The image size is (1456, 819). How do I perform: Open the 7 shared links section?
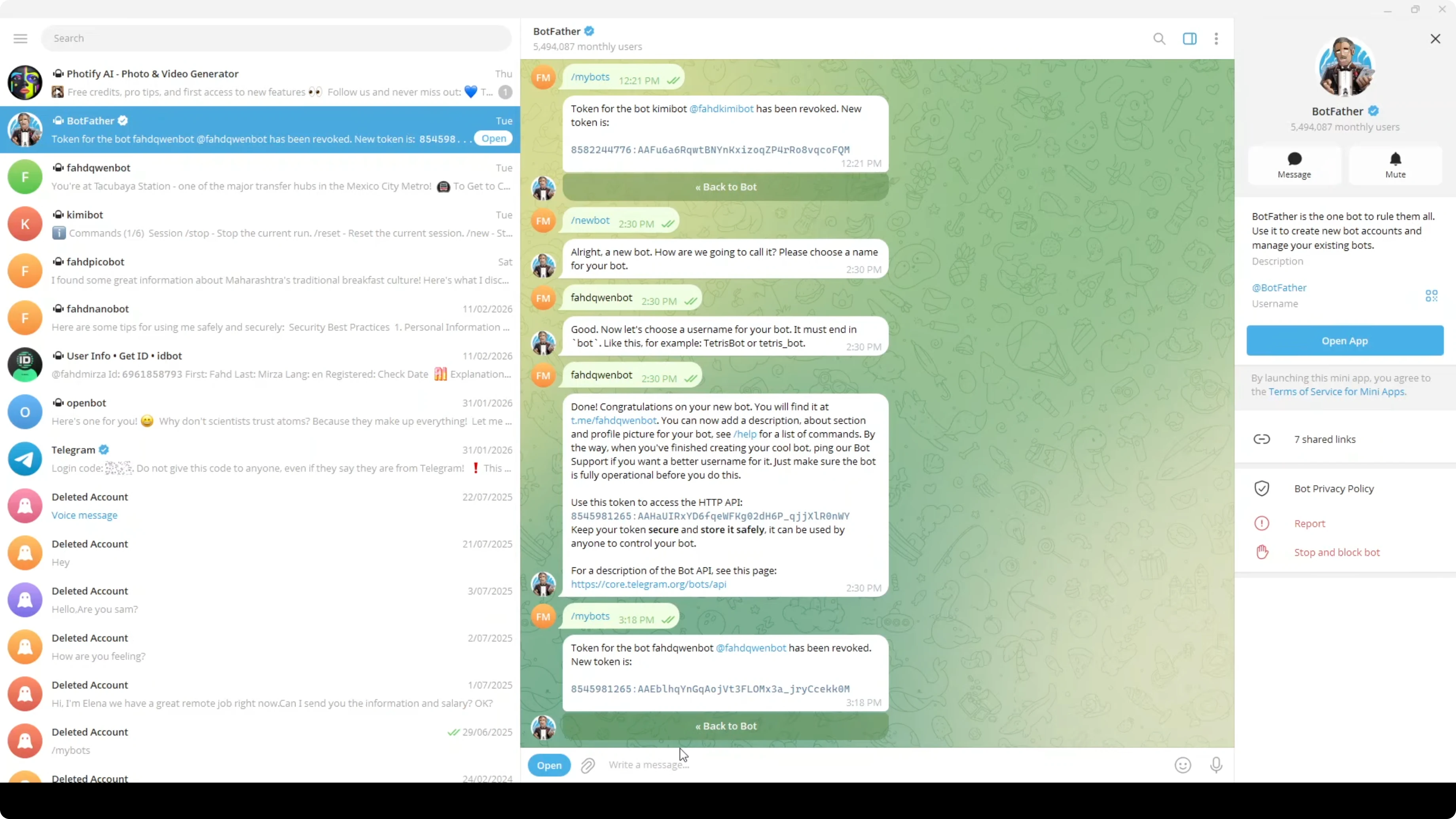1324,439
